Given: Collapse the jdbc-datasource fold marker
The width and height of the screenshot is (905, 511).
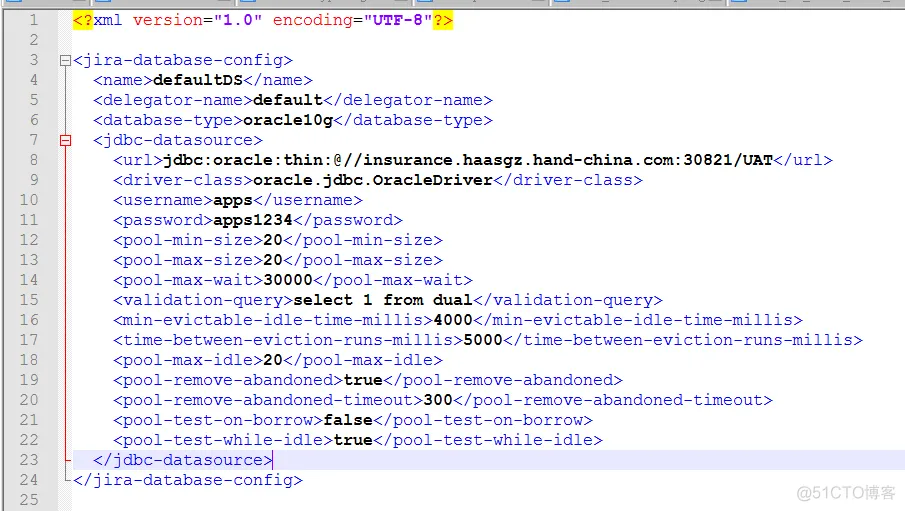Looking at the screenshot, I should (65, 140).
